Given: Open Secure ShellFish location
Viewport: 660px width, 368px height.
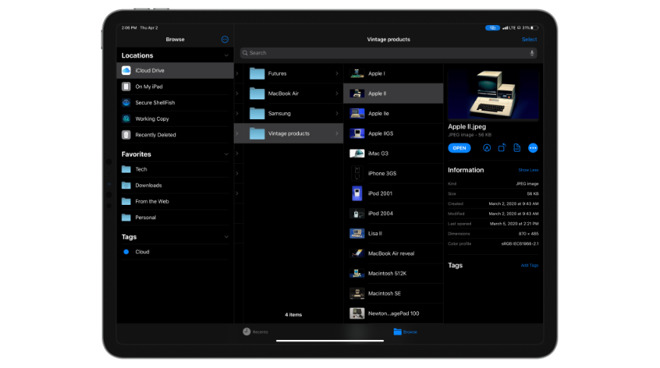Looking at the screenshot, I should pyautogui.click(x=175, y=103).
